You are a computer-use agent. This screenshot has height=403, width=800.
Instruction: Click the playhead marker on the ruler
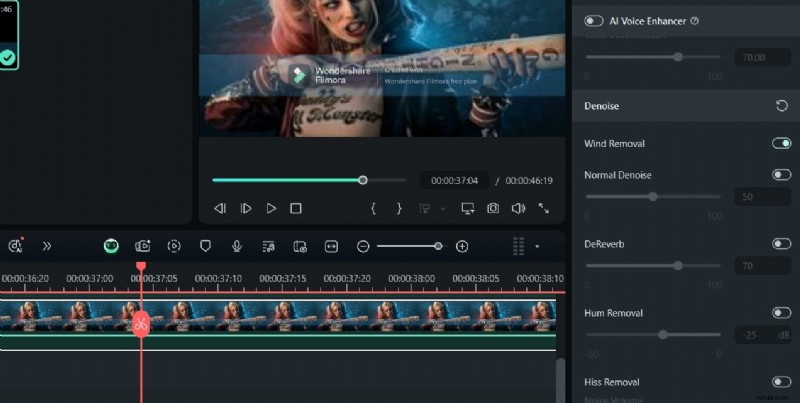pyautogui.click(x=141, y=266)
